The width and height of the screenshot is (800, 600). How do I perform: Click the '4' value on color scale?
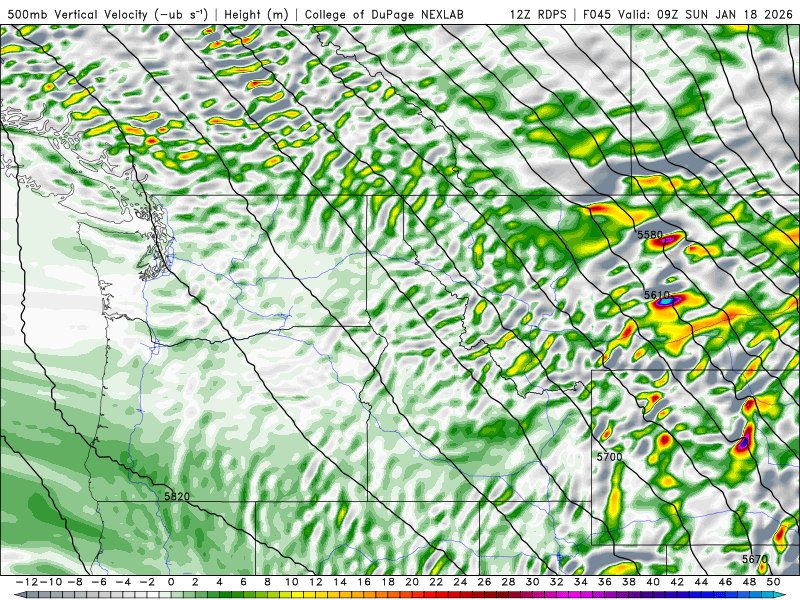click(x=219, y=582)
